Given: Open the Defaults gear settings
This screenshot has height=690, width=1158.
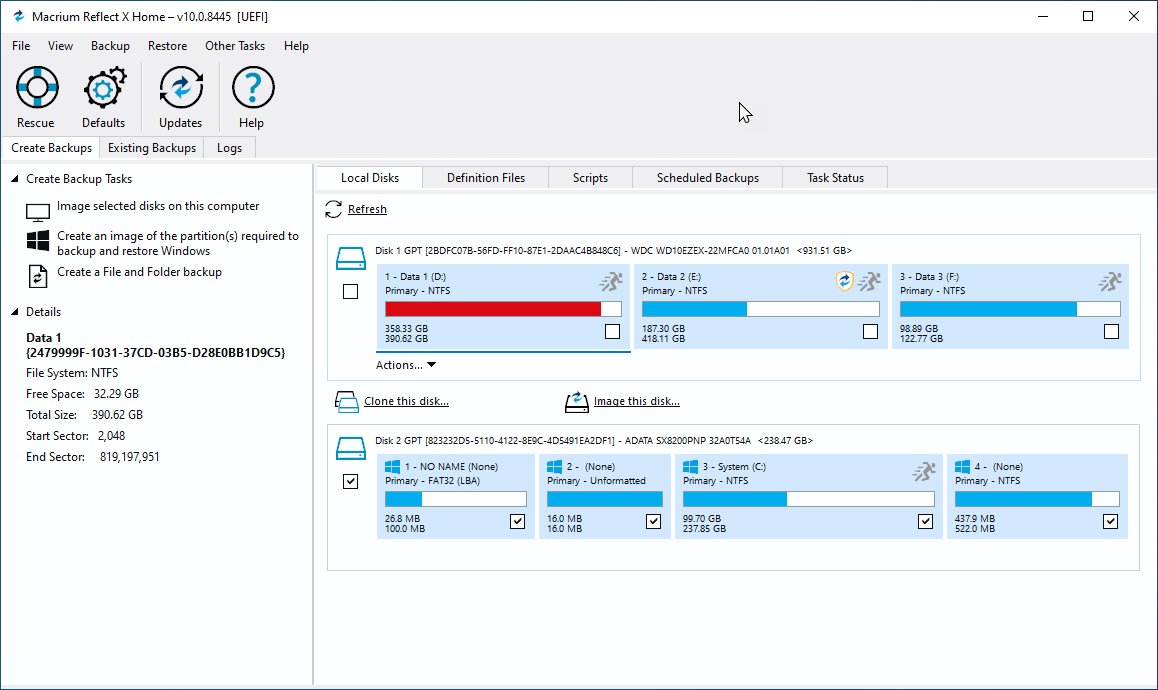Looking at the screenshot, I should coord(103,97).
